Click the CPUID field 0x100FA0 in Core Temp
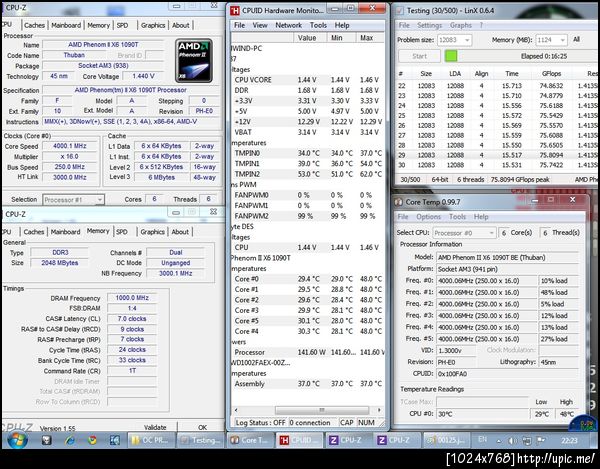Viewport: 600px width, 469px height. coord(507,374)
